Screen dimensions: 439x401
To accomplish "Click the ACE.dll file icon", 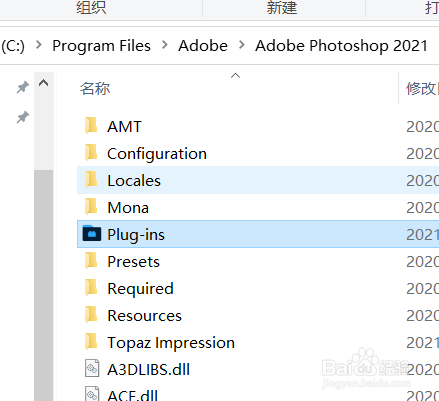I will (92, 394).
